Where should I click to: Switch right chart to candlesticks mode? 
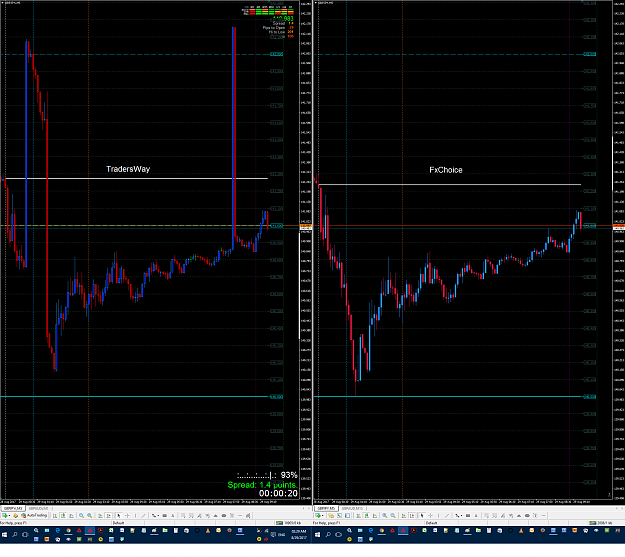[367, 516]
